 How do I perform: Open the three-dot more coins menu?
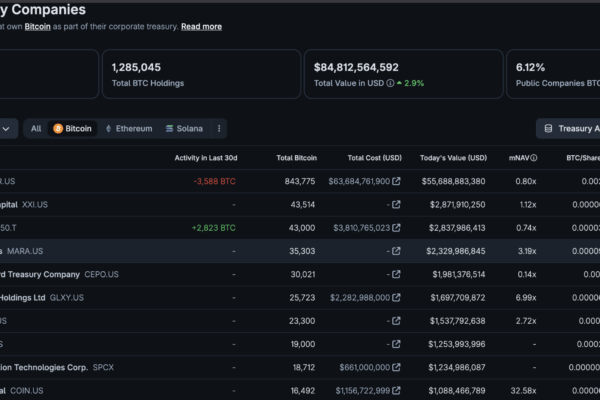pyautogui.click(x=219, y=129)
